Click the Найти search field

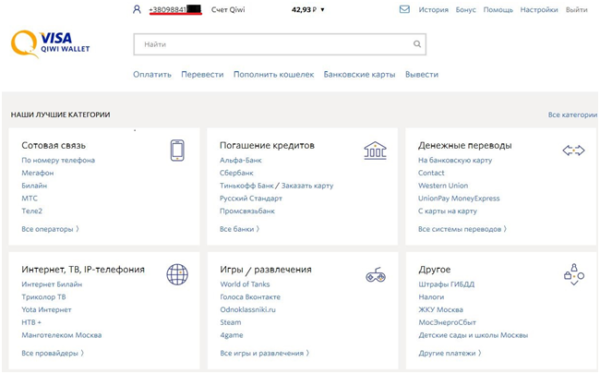tap(280, 44)
